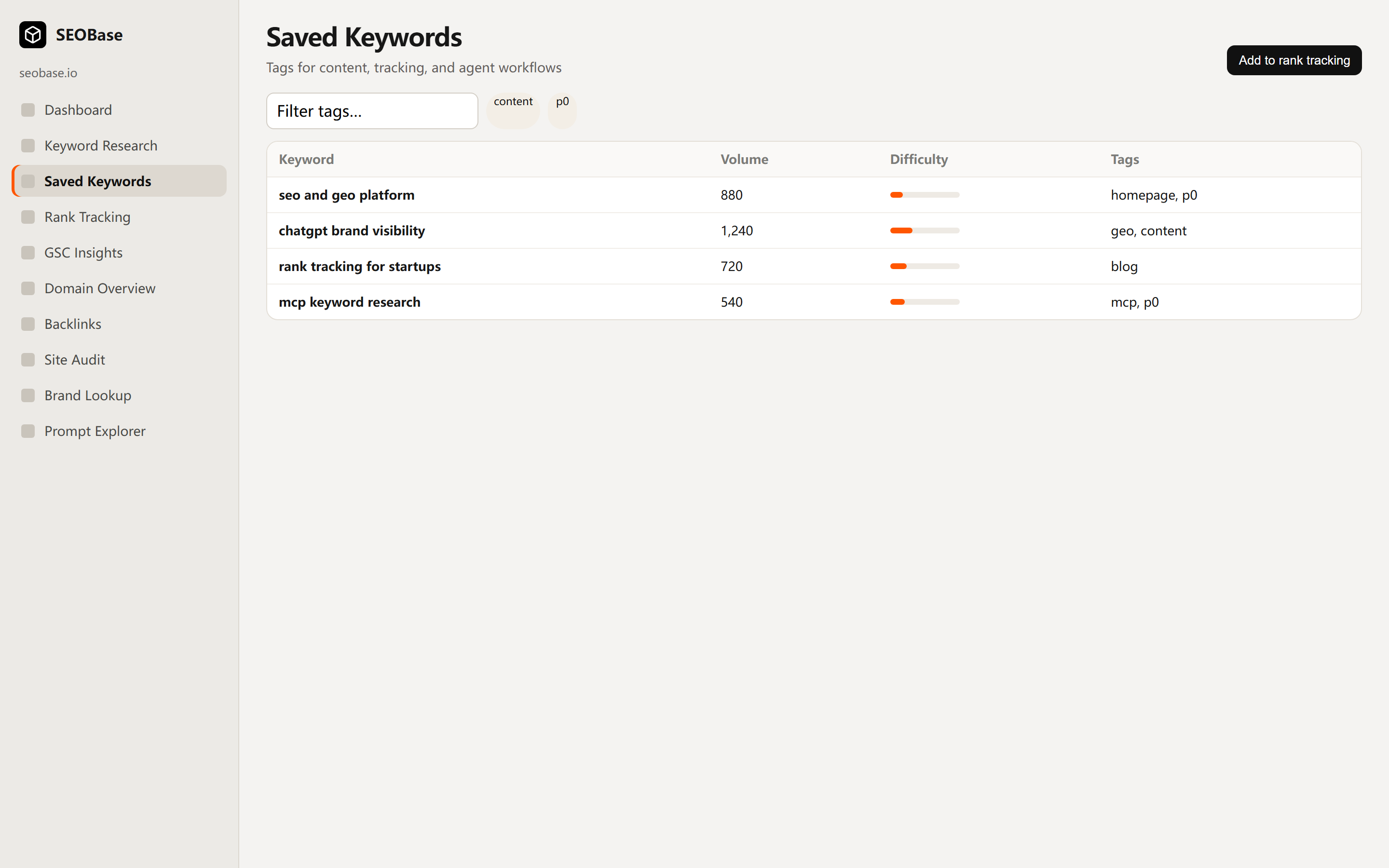The width and height of the screenshot is (1389, 868).
Task: Click the mcp, p0 tags cell
Action: (1134, 301)
